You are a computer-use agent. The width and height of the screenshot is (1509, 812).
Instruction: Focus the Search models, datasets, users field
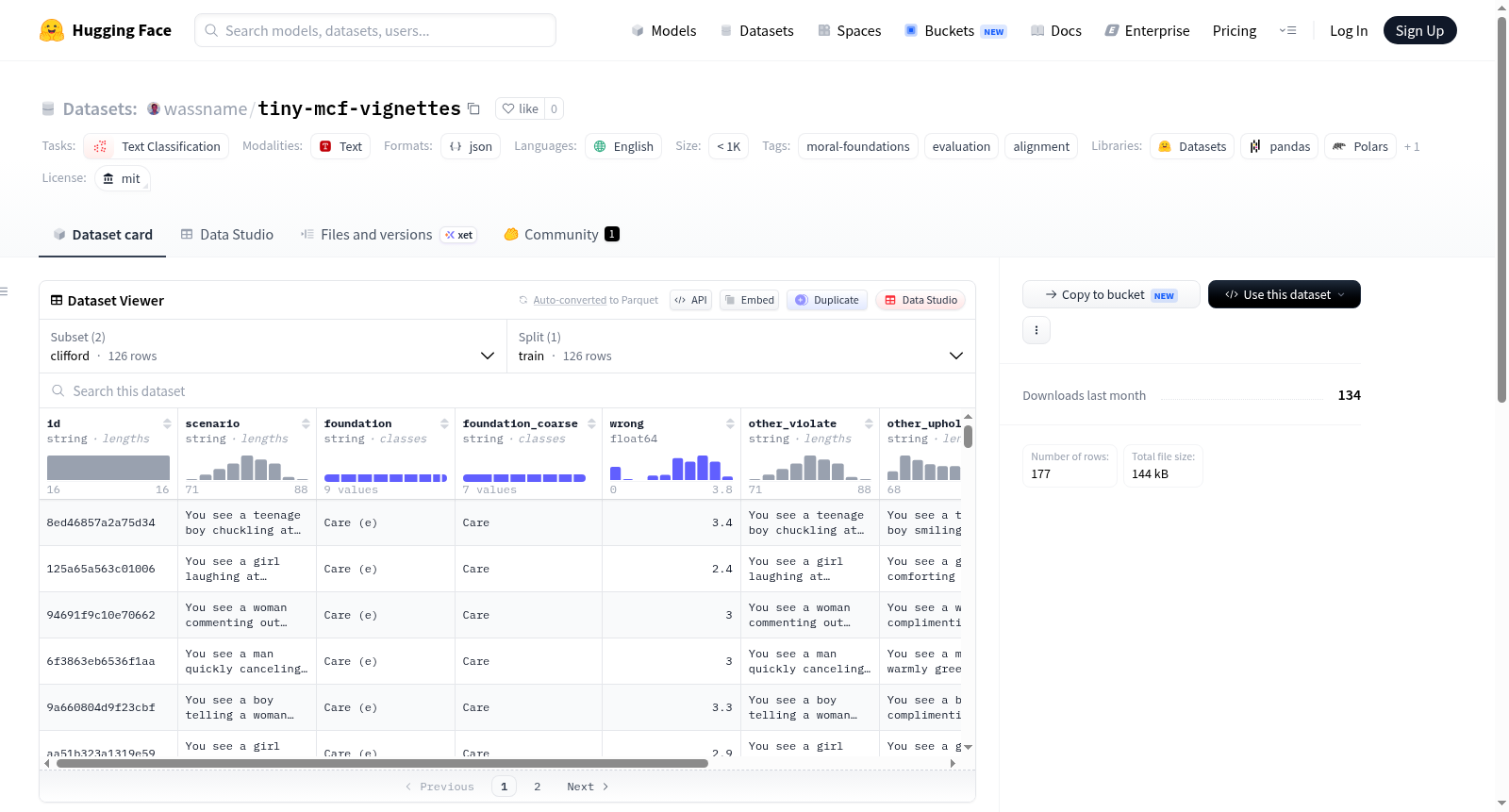(375, 30)
